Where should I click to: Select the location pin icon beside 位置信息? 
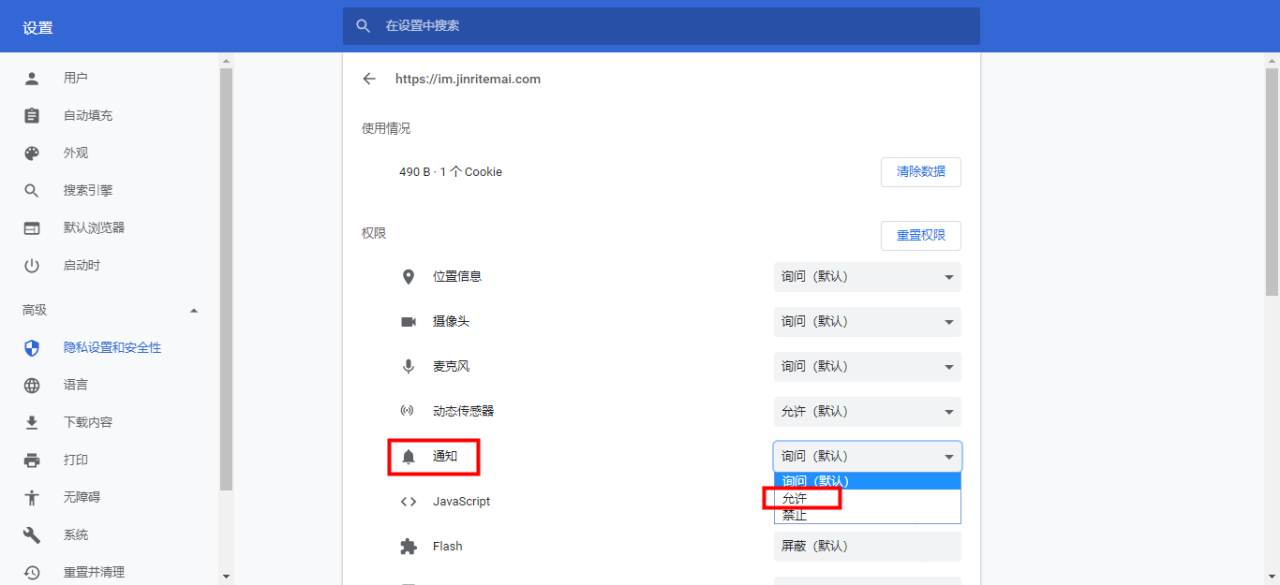pyautogui.click(x=408, y=276)
